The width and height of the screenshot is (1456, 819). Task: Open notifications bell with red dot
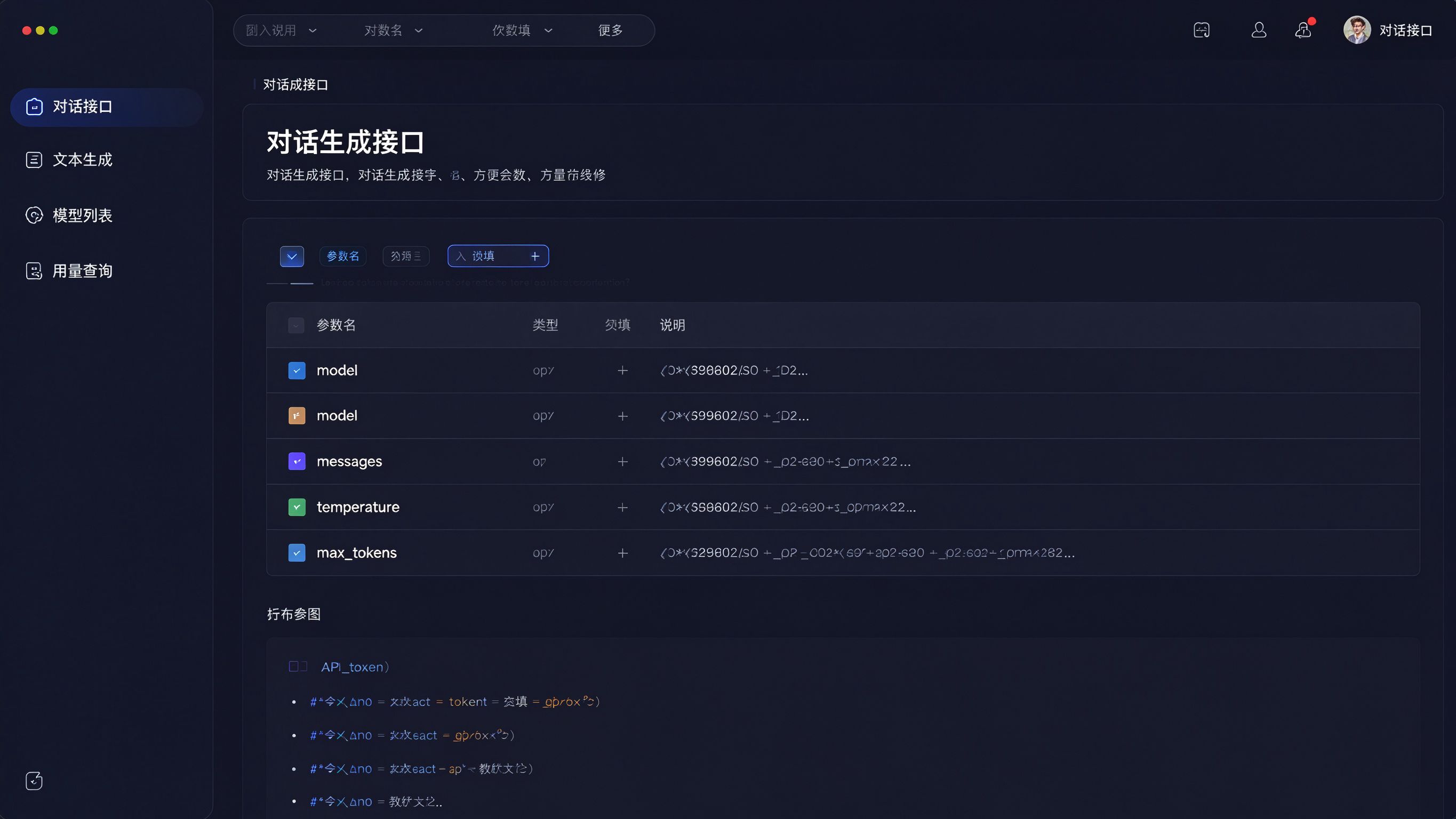pos(1303,29)
